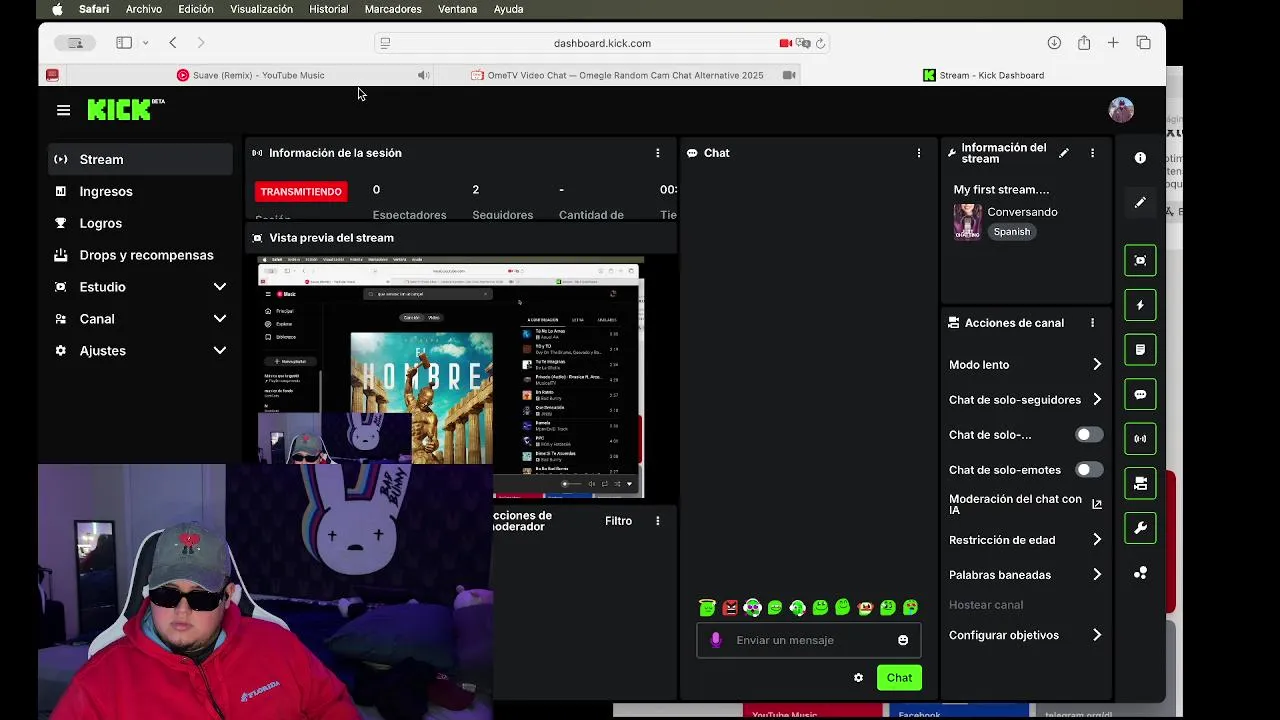This screenshot has width=1280, height=720.
Task: Open the profile avatar menu
Action: coord(1121,110)
